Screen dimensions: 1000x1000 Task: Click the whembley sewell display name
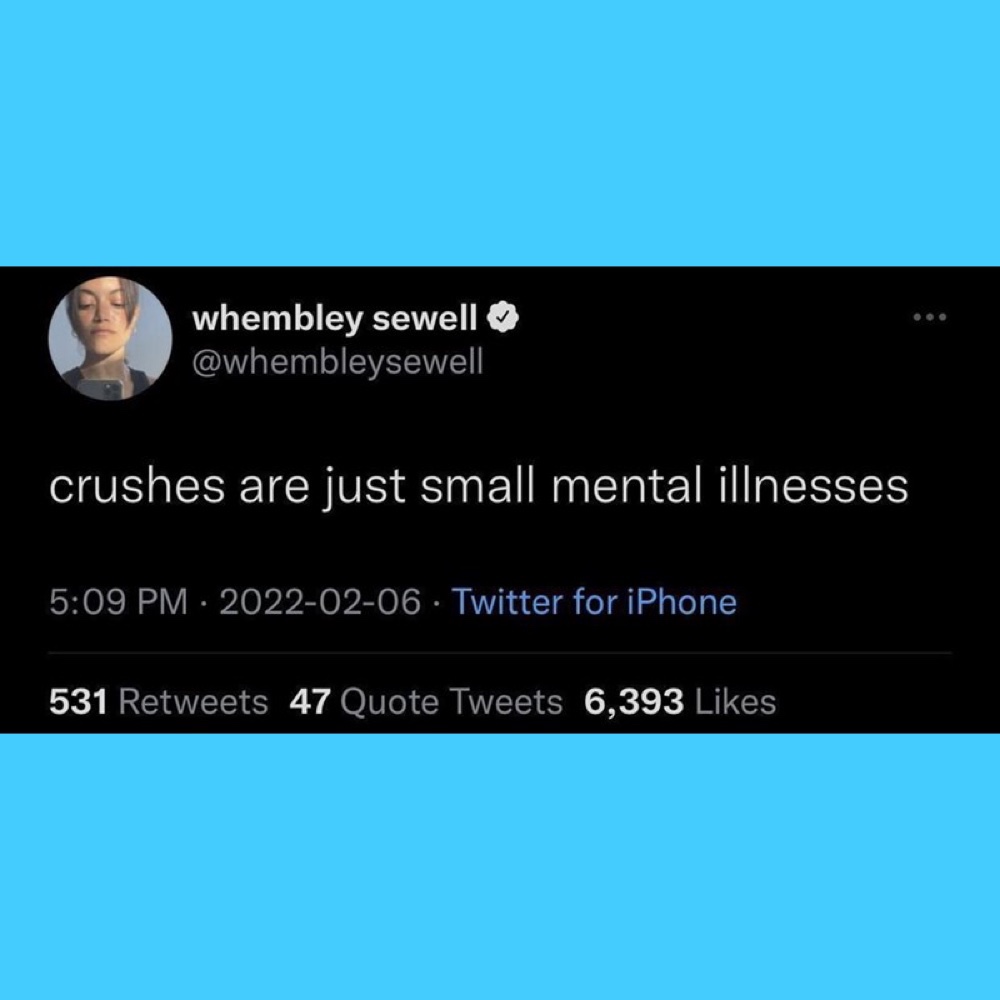335,318
